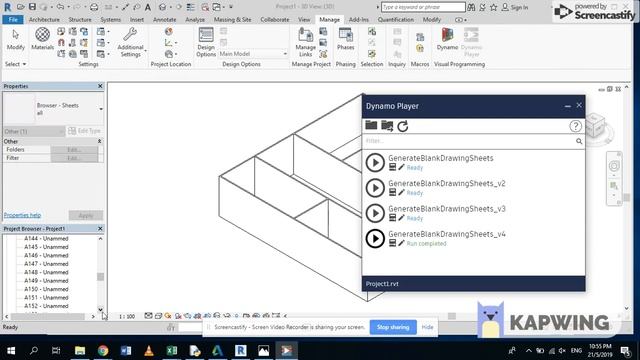This screenshot has height=360, width=640.
Task: Open Revit from the taskbar
Action: [240, 351]
